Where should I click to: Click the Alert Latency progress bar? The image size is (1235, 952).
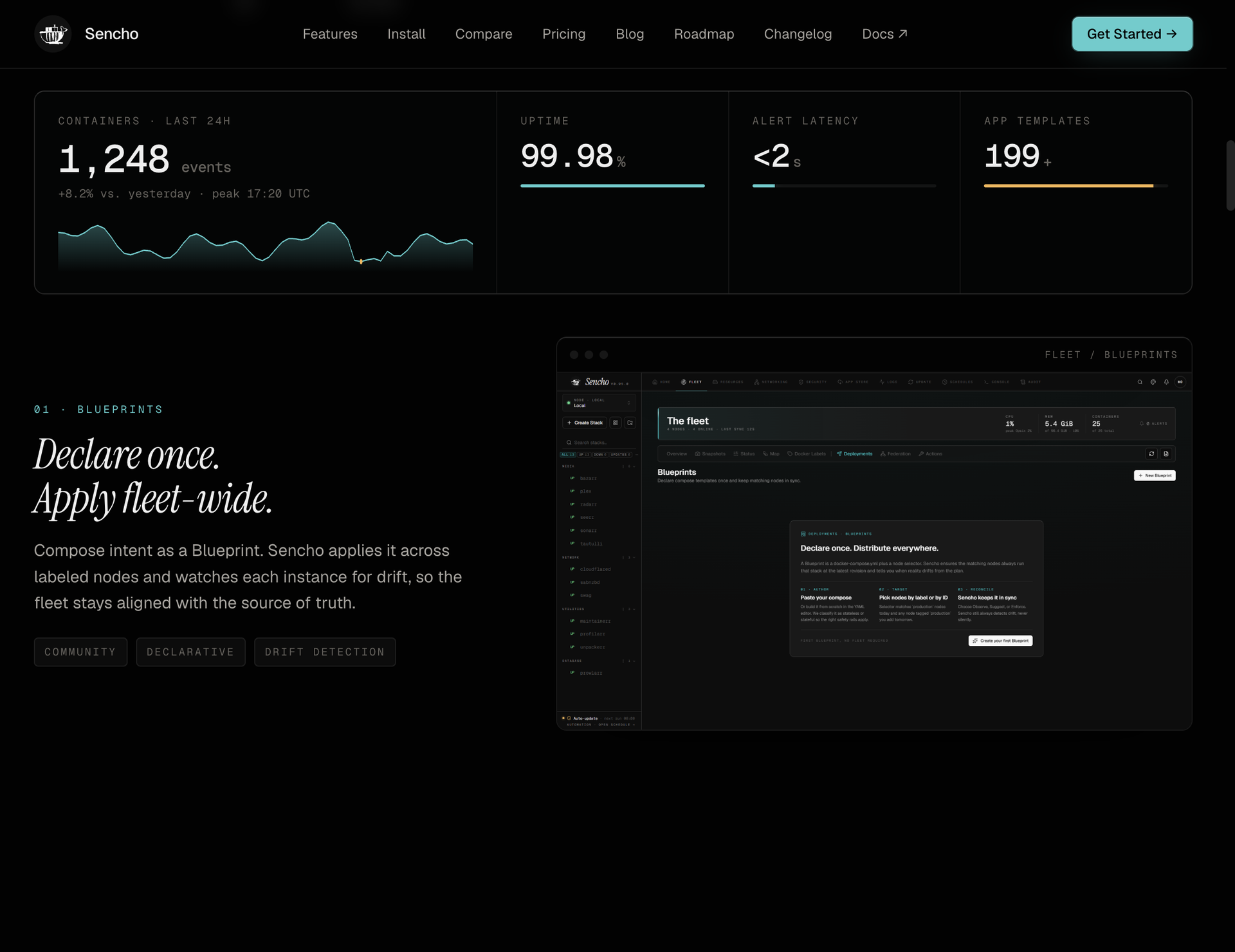(x=844, y=186)
